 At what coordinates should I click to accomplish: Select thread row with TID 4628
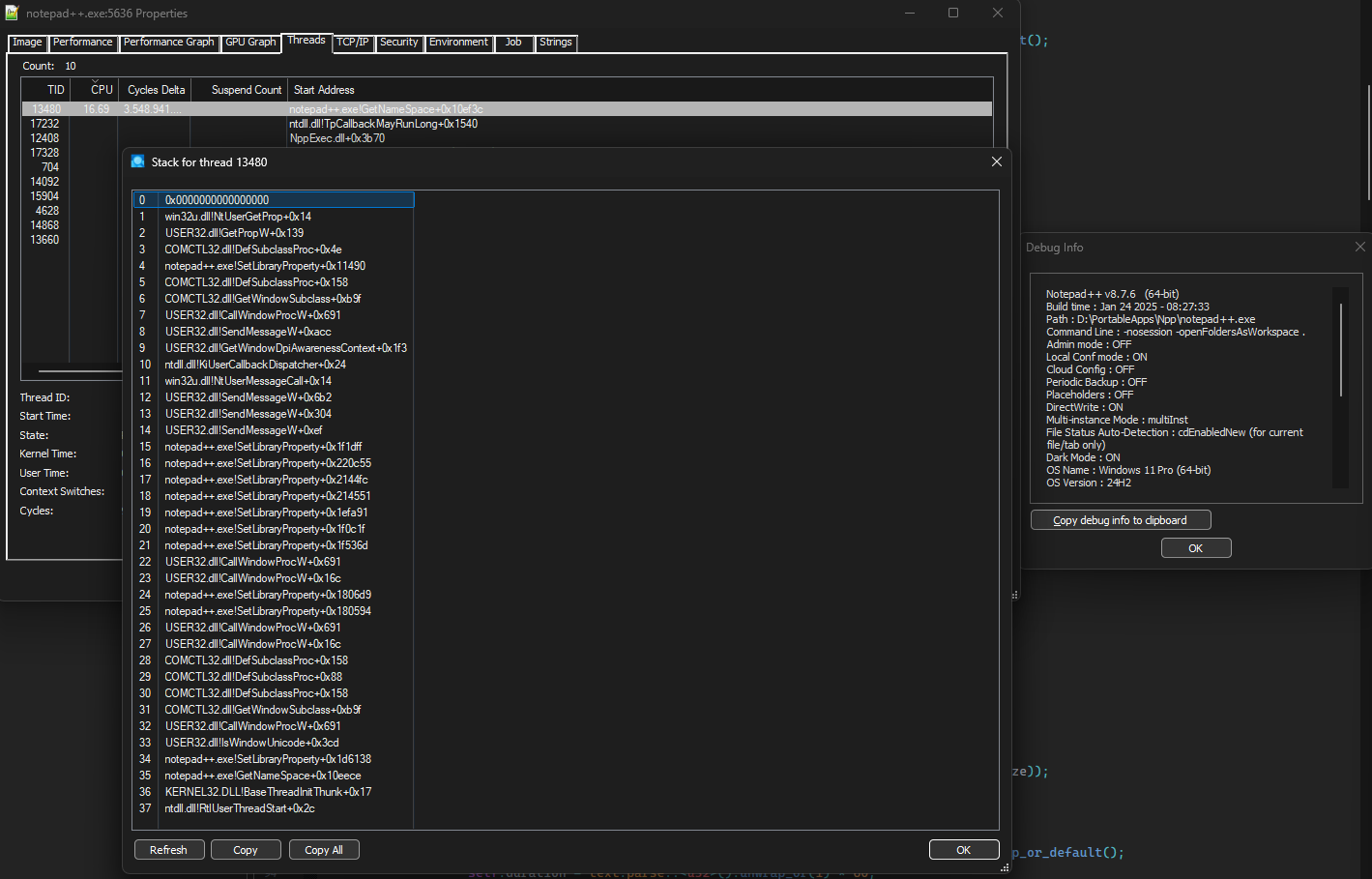[47, 211]
